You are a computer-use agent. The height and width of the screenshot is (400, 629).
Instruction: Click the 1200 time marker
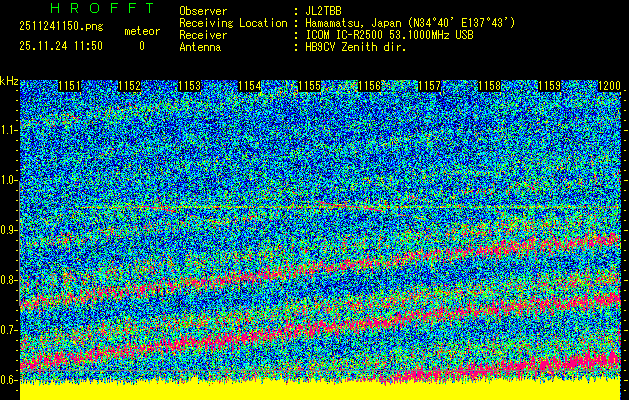(x=609, y=87)
